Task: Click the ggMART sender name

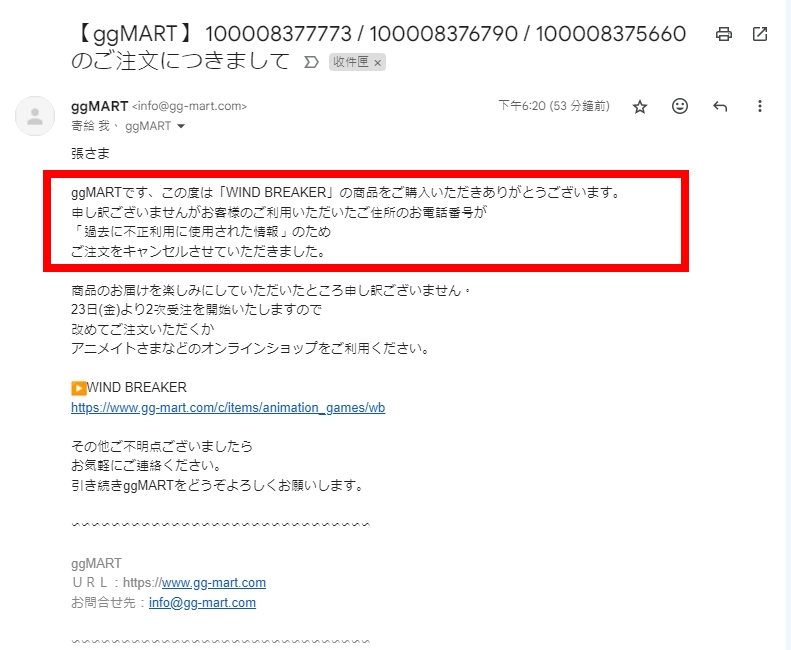Action: [99, 106]
